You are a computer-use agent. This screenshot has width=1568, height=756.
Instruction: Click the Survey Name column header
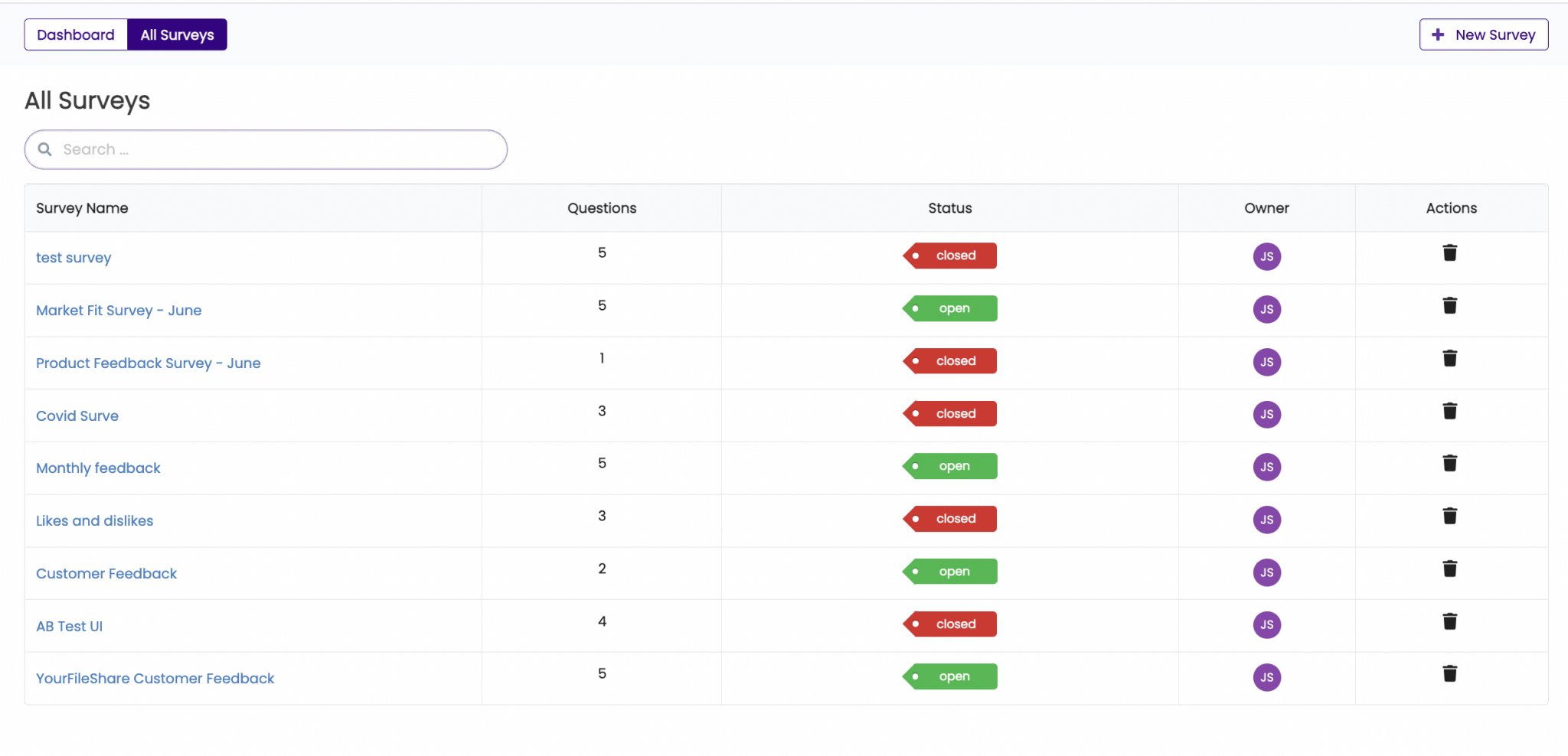coord(82,208)
